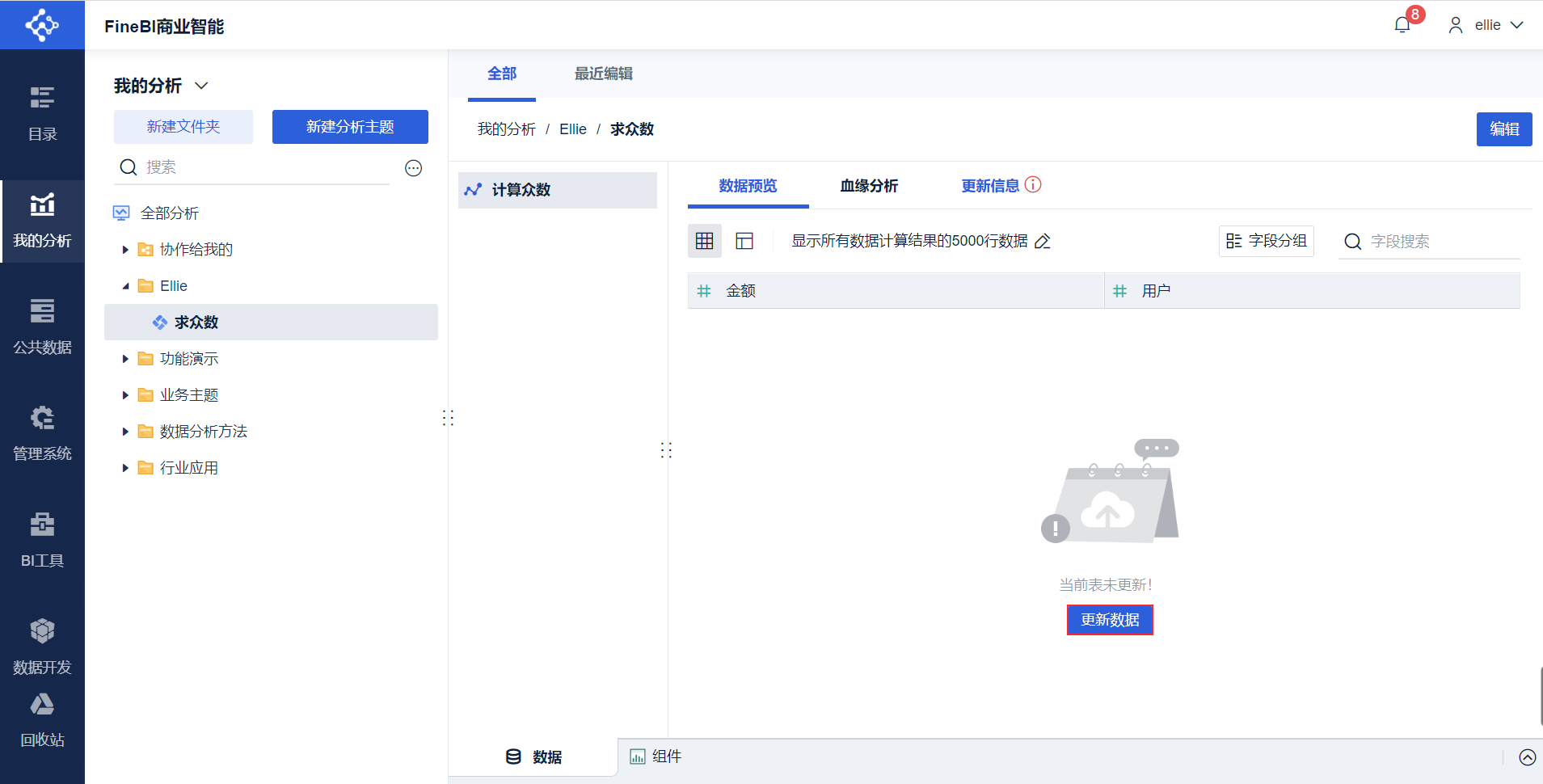Select the grid table view icon
The height and width of the screenshot is (784, 1543).
point(705,241)
